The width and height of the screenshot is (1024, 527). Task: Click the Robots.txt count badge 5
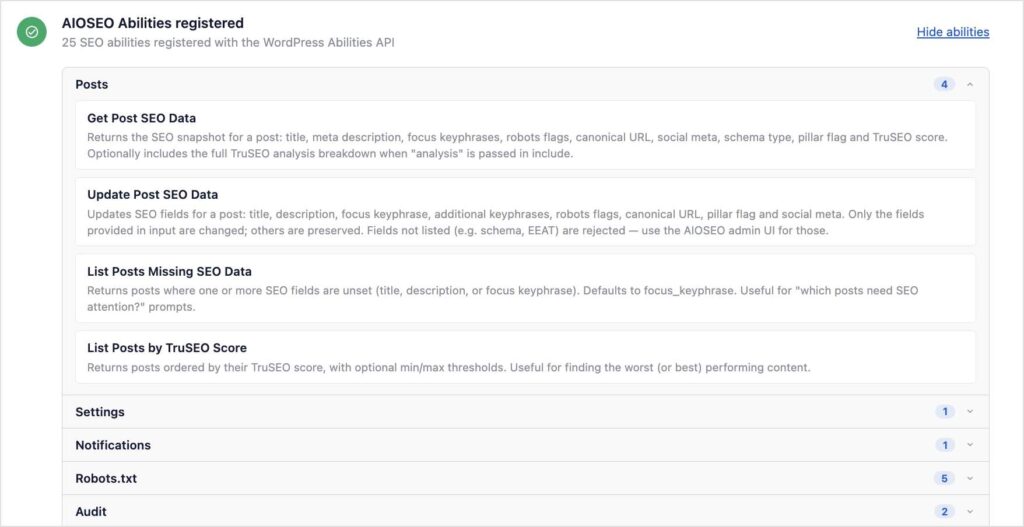(944, 479)
